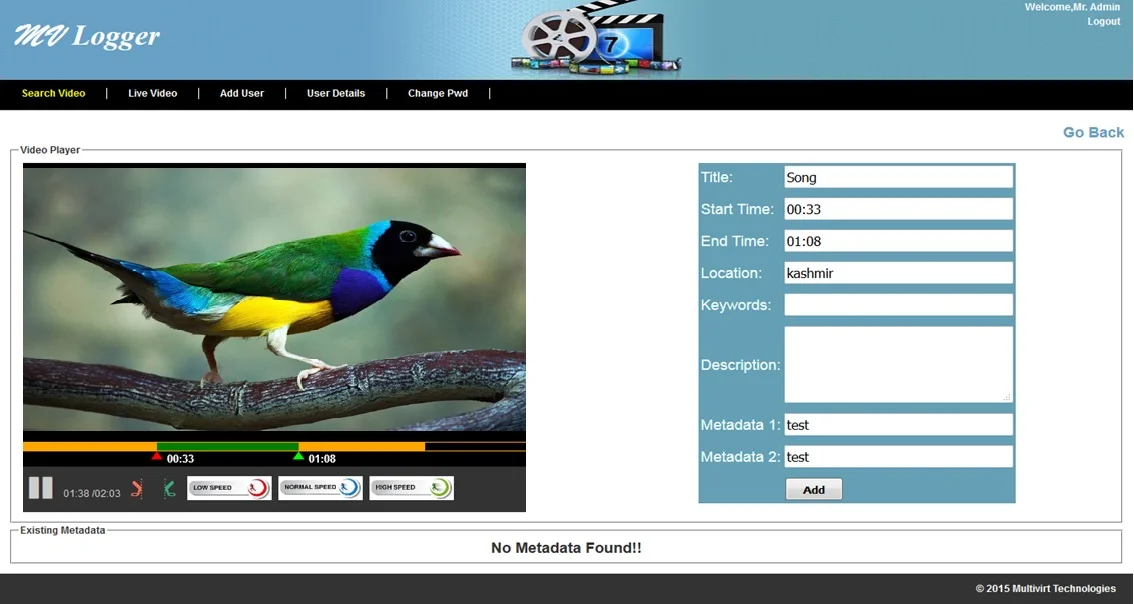The width and height of the screenshot is (1134, 604).
Task: Click the red mark-in point icon
Action: [137, 487]
